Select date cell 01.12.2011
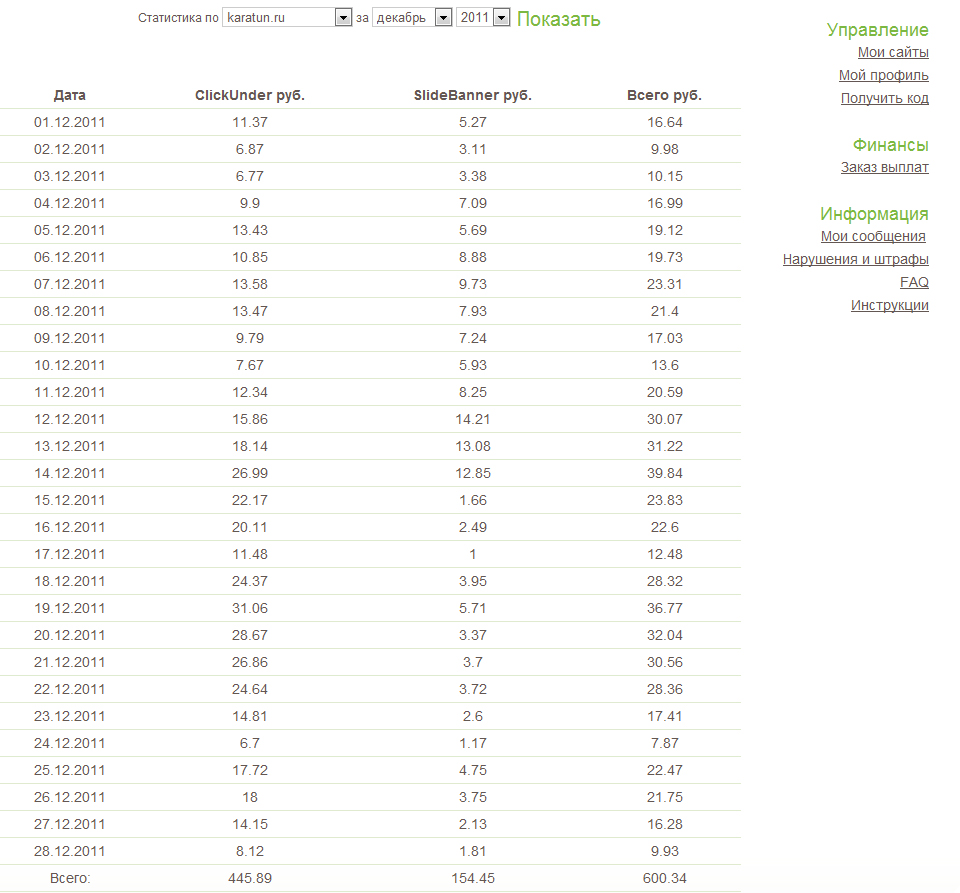960x893 pixels. coord(70,122)
